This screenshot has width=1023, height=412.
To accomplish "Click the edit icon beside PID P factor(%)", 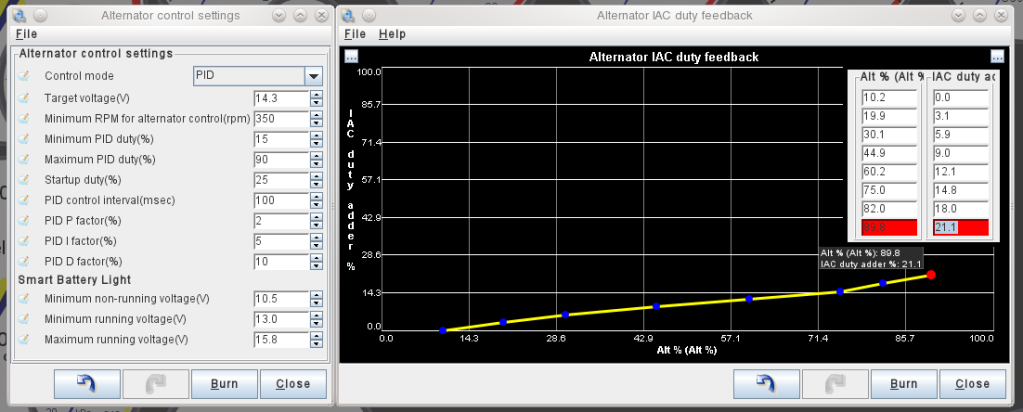I will [x=23, y=221].
